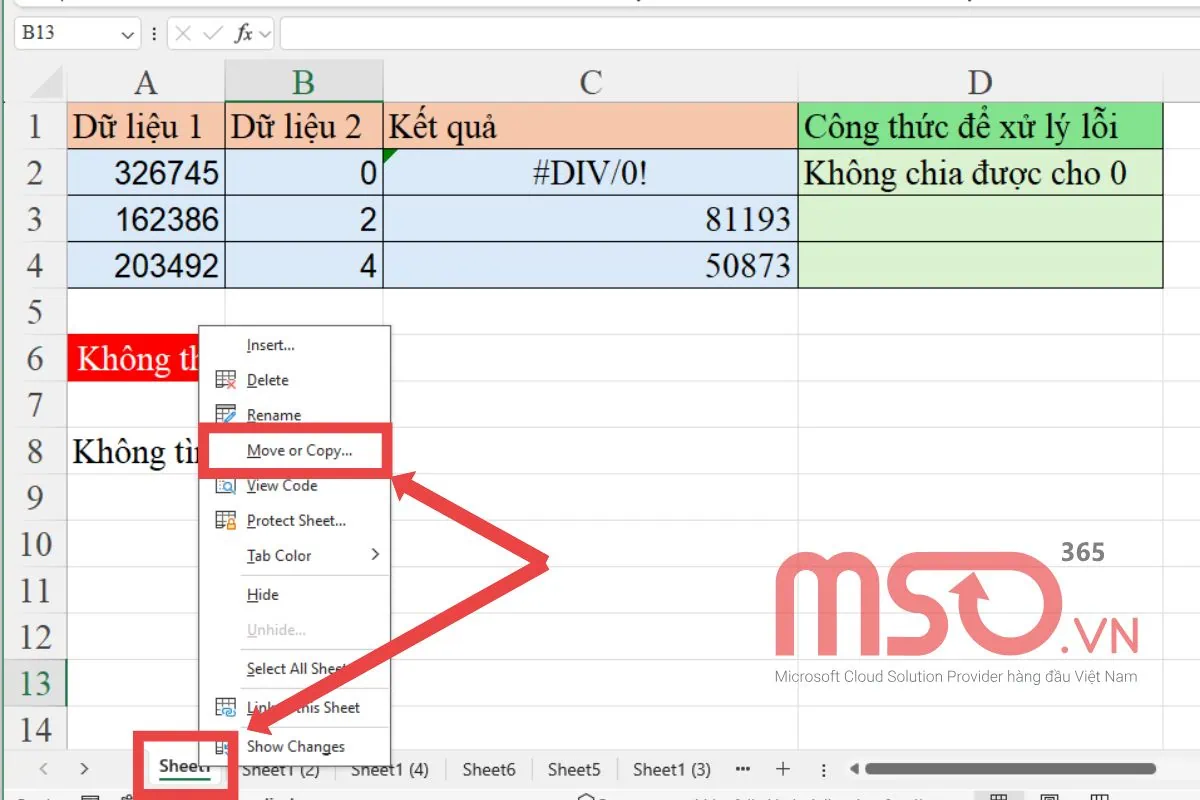Click the View Code icon in the context menu
The width and height of the screenshot is (1200, 800).
tap(228, 485)
